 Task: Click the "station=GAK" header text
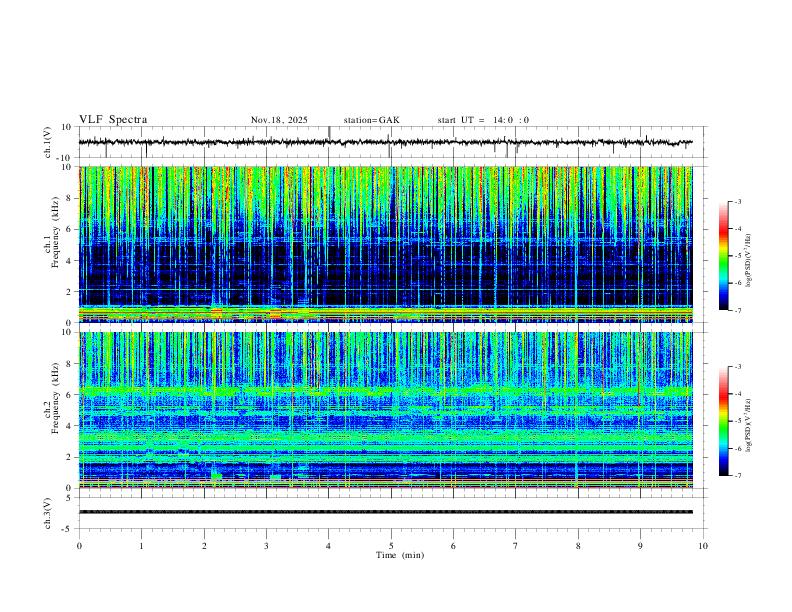pos(371,120)
